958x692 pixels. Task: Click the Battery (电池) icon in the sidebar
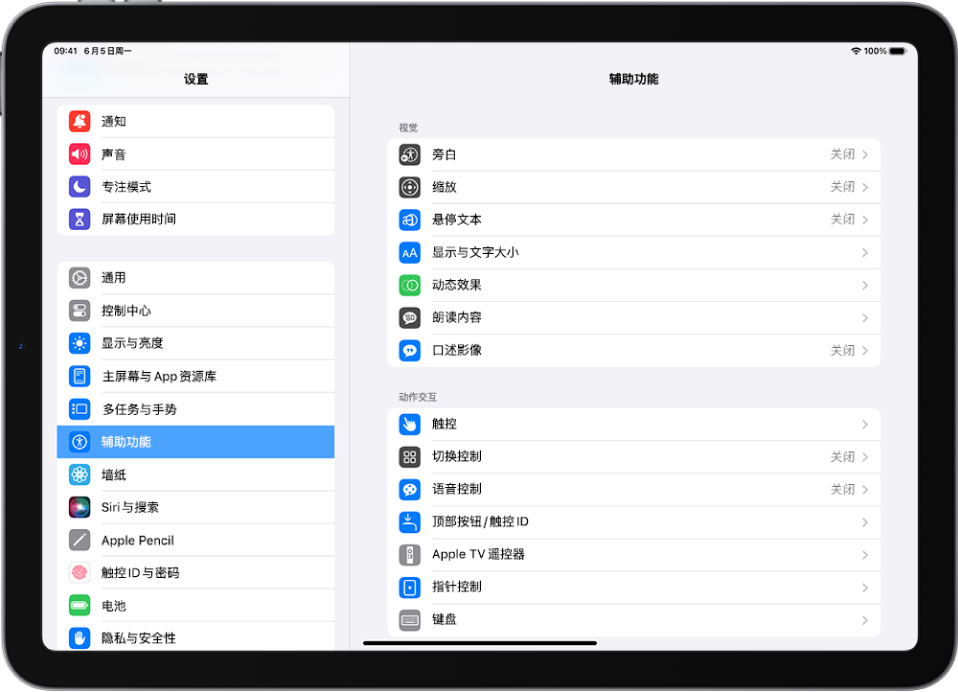(x=79, y=605)
